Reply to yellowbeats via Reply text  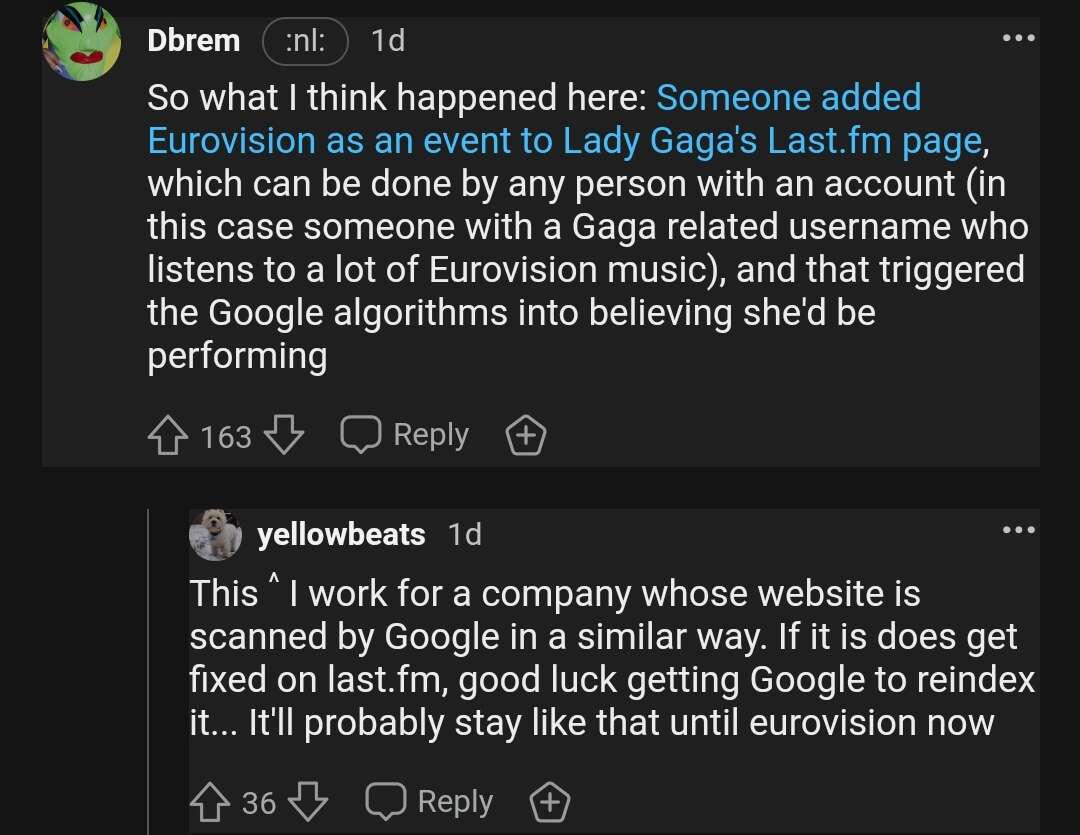tap(455, 802)
